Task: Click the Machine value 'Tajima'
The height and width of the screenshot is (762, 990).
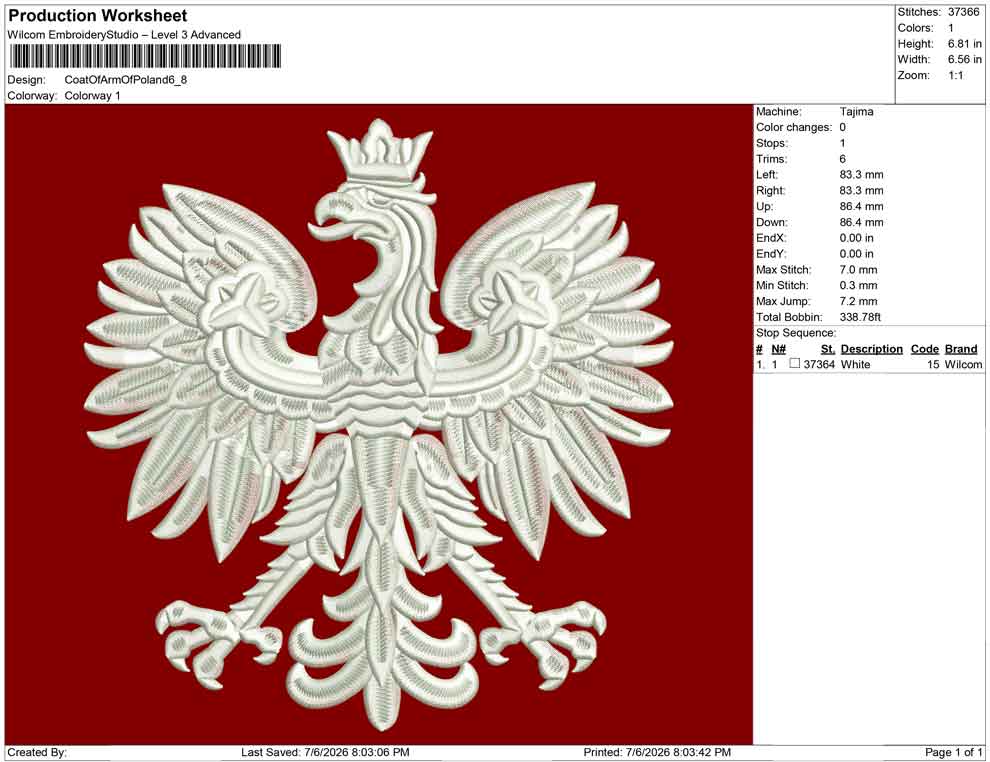Action: tap(856, 112)
